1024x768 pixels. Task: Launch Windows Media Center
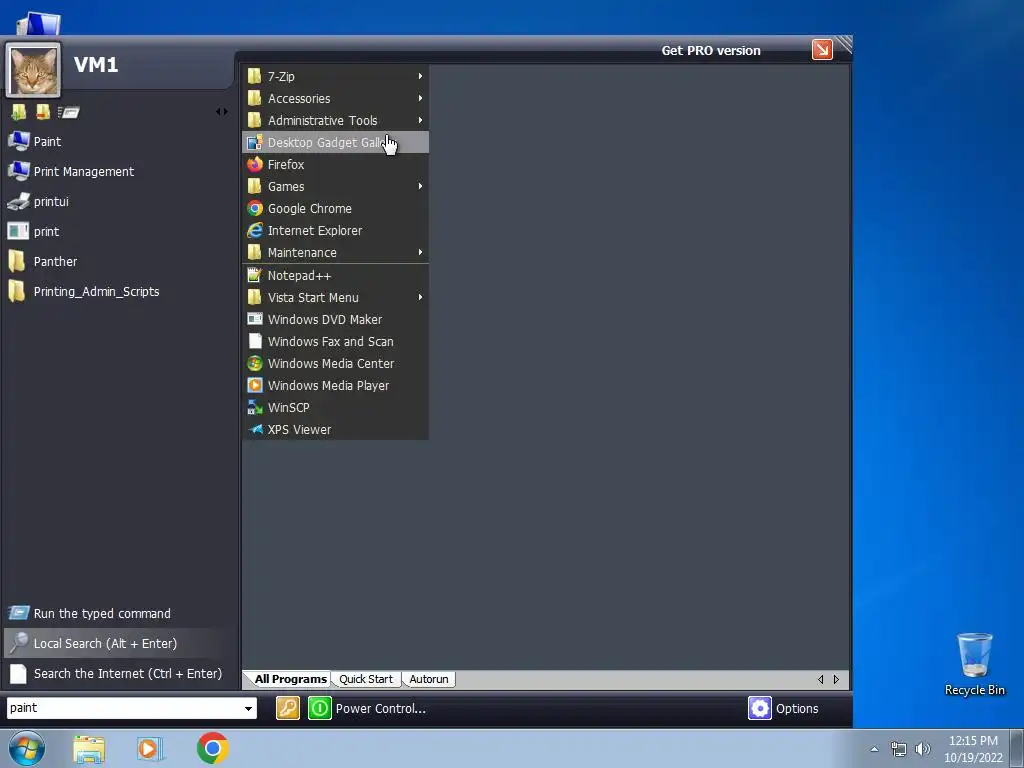(x=335, y=363)
